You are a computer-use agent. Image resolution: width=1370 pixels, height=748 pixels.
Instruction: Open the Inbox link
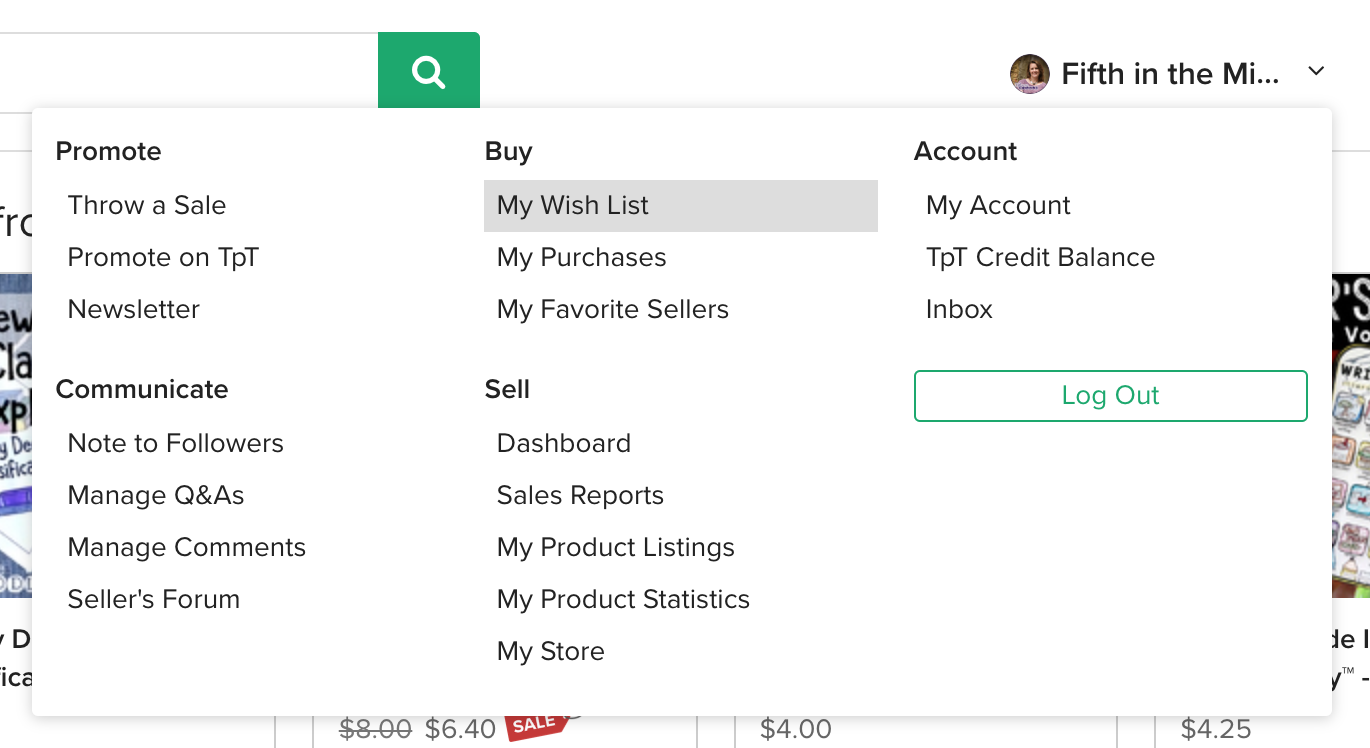point(959,310)
